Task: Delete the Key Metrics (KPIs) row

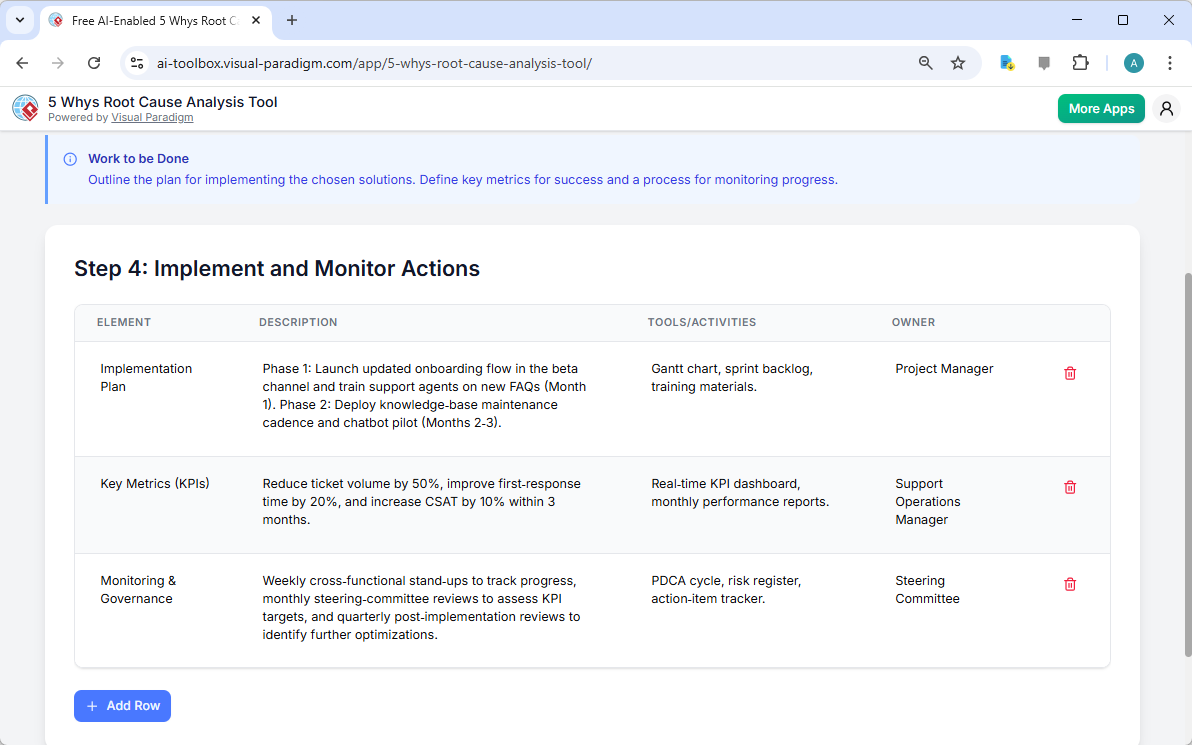Action: coord(1070,487)
